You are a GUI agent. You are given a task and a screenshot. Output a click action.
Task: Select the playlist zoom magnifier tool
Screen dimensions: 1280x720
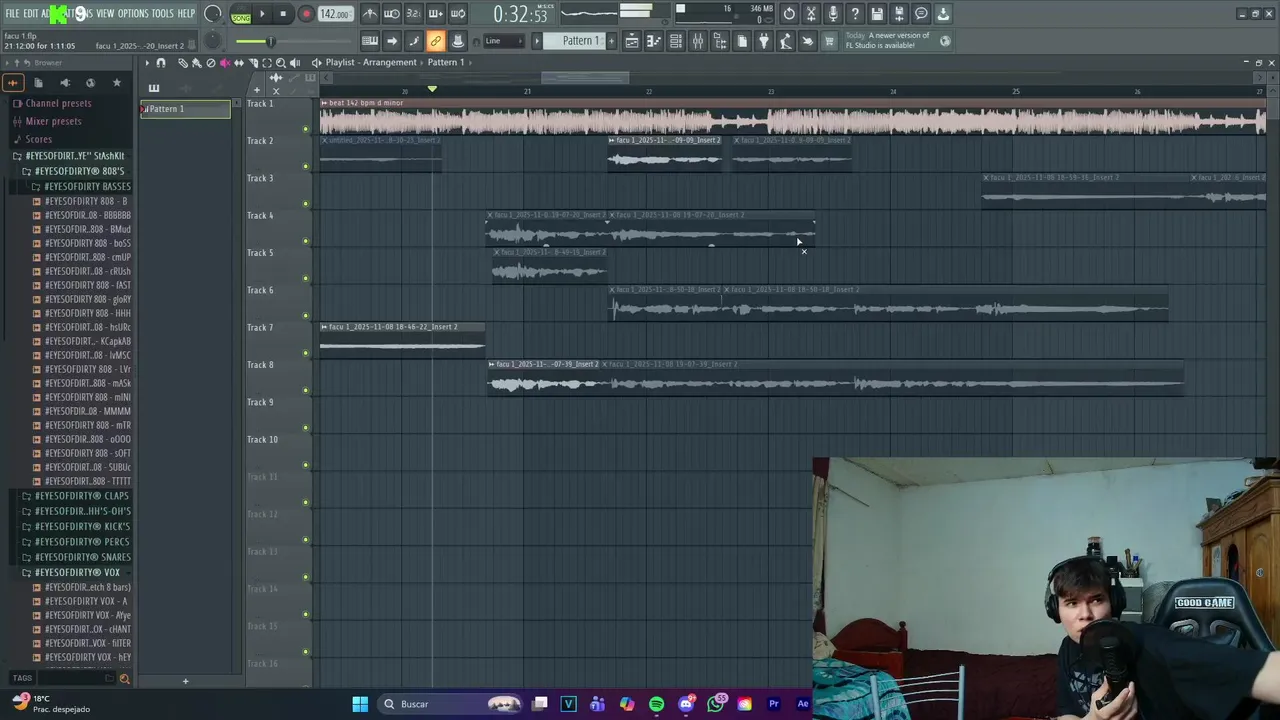(x=280, y=63)
